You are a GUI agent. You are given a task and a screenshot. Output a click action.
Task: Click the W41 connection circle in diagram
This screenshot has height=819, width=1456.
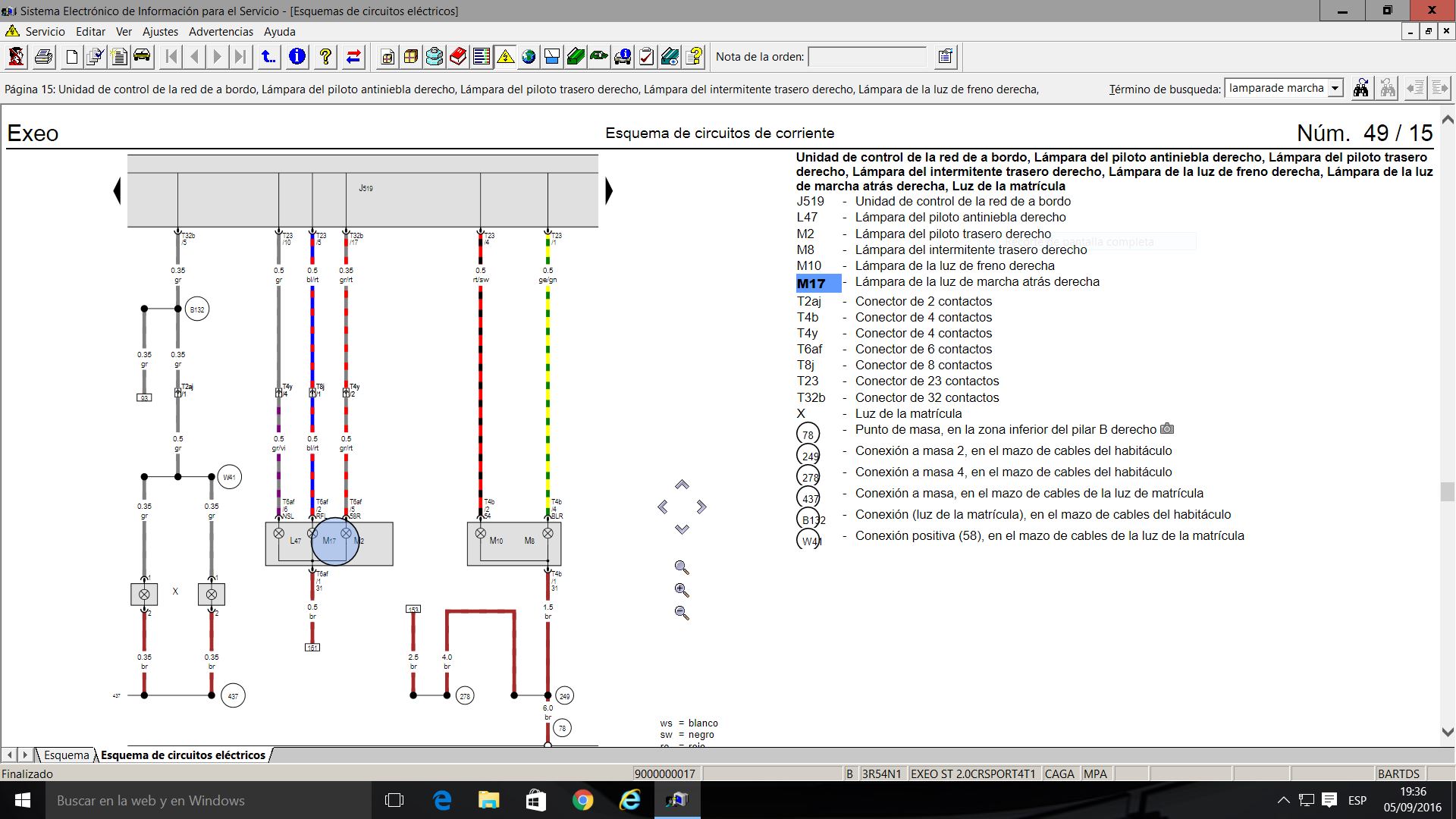(229, 477)
